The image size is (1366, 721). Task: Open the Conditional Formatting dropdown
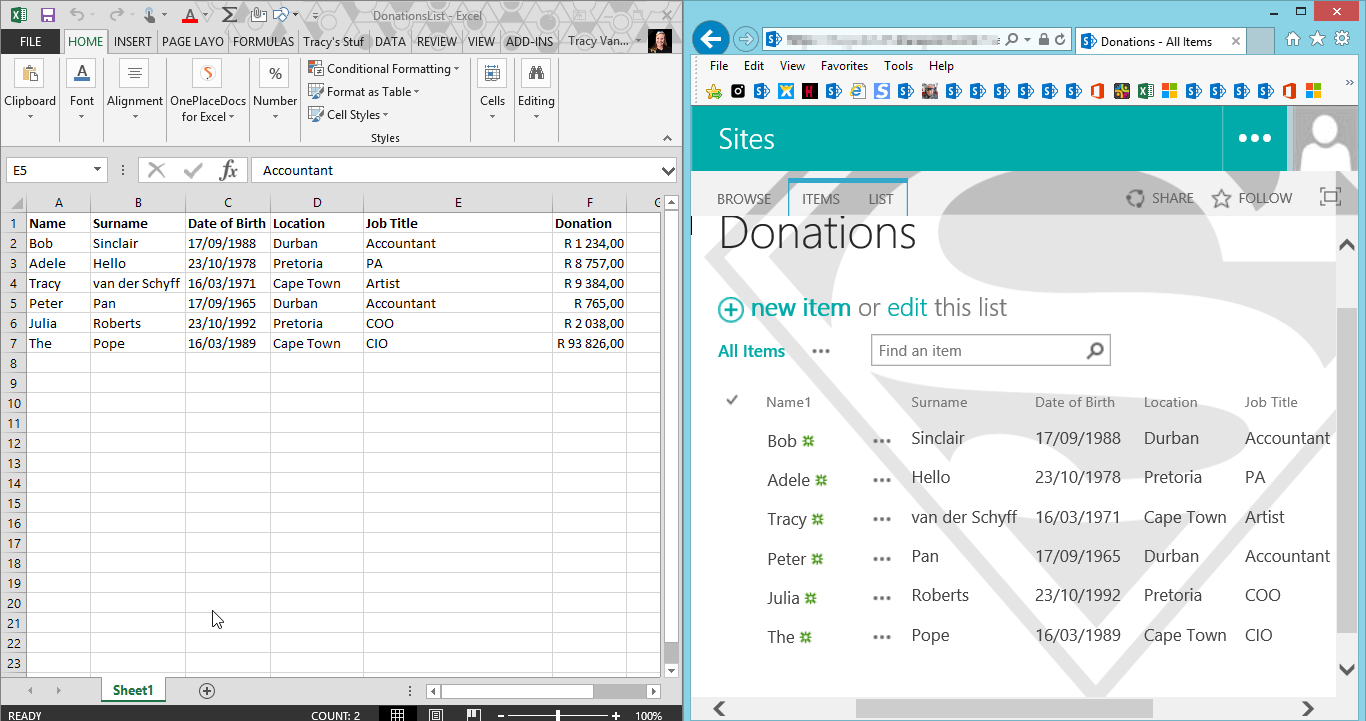pyautogui.click(x=384, y=69)
